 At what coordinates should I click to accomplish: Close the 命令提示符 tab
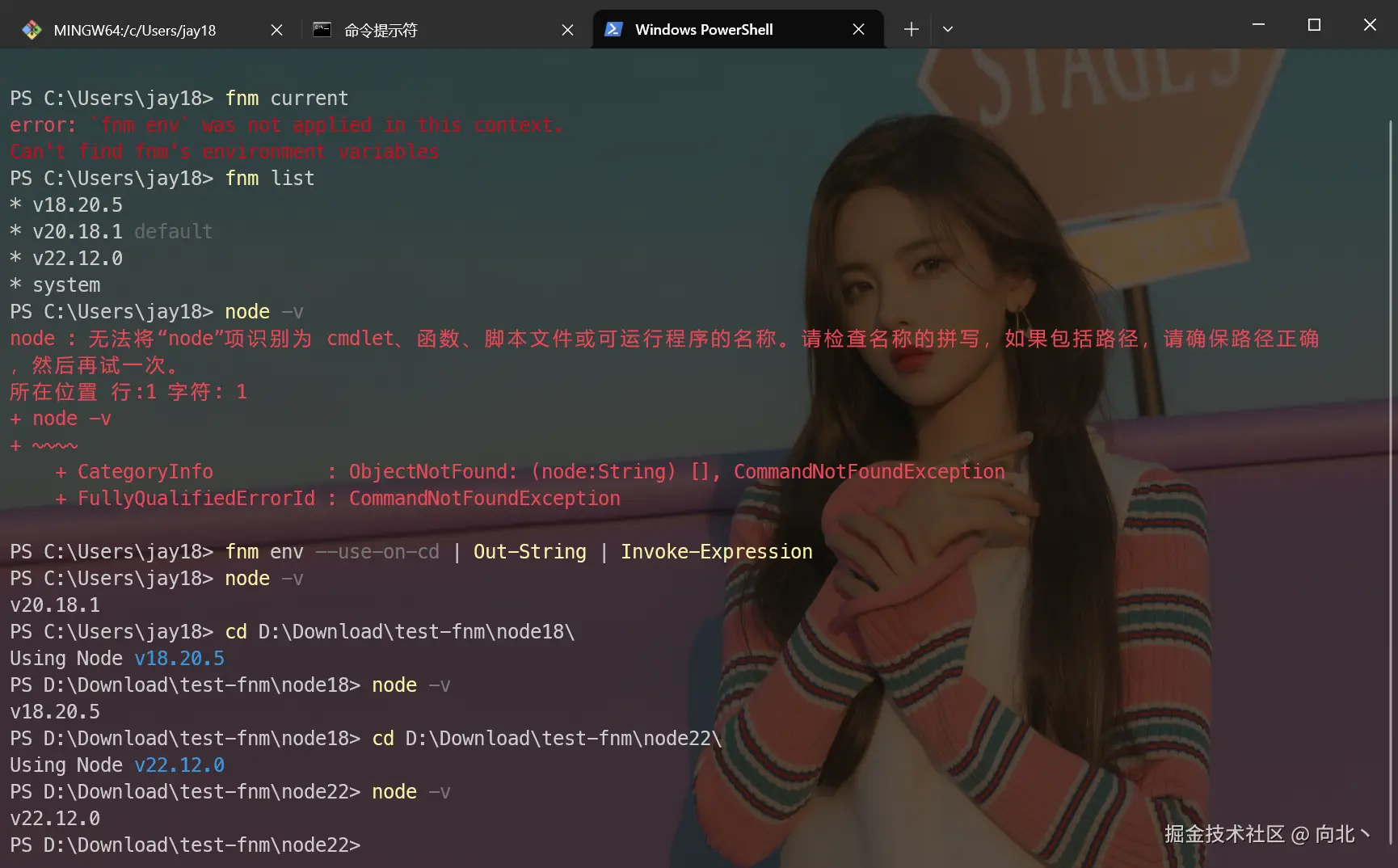click(x=567, y=29)
